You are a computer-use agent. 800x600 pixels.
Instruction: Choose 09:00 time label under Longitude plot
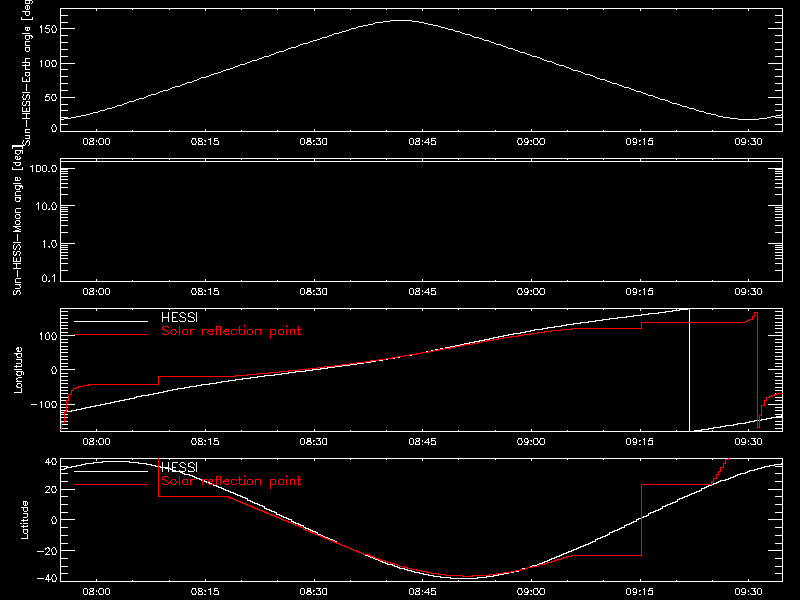[531, 441]
